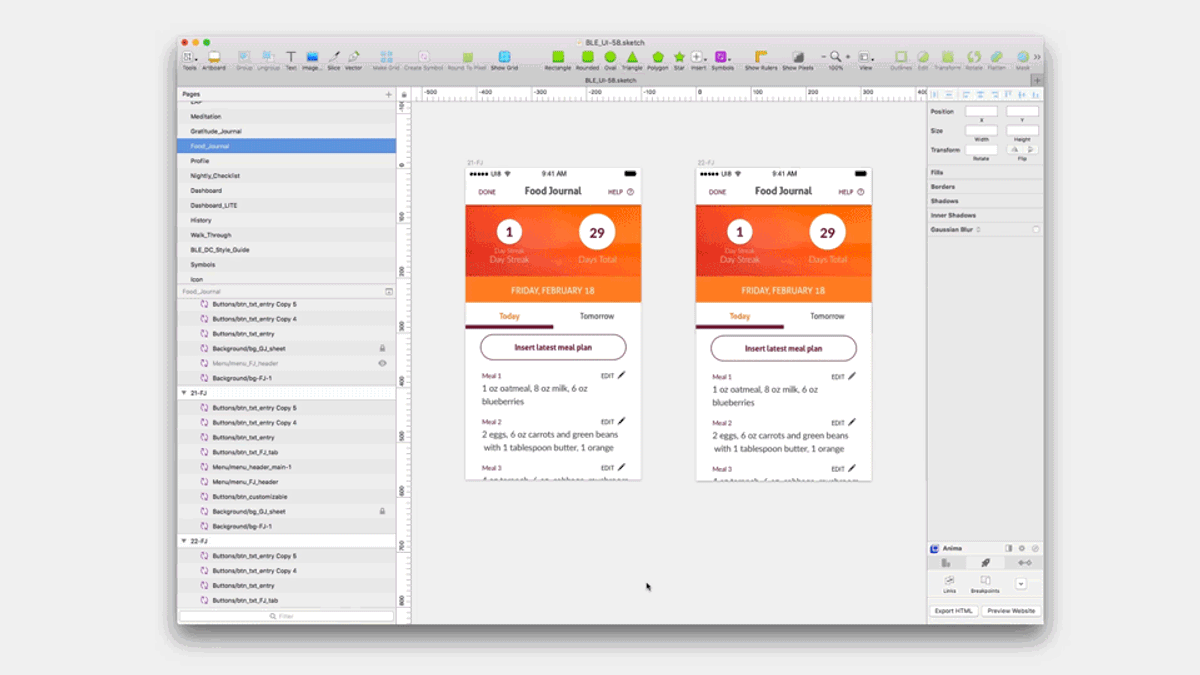The width and height of the screenshot is (1200, 675).
Task: Click the Export HTML button
Action: 953,611
